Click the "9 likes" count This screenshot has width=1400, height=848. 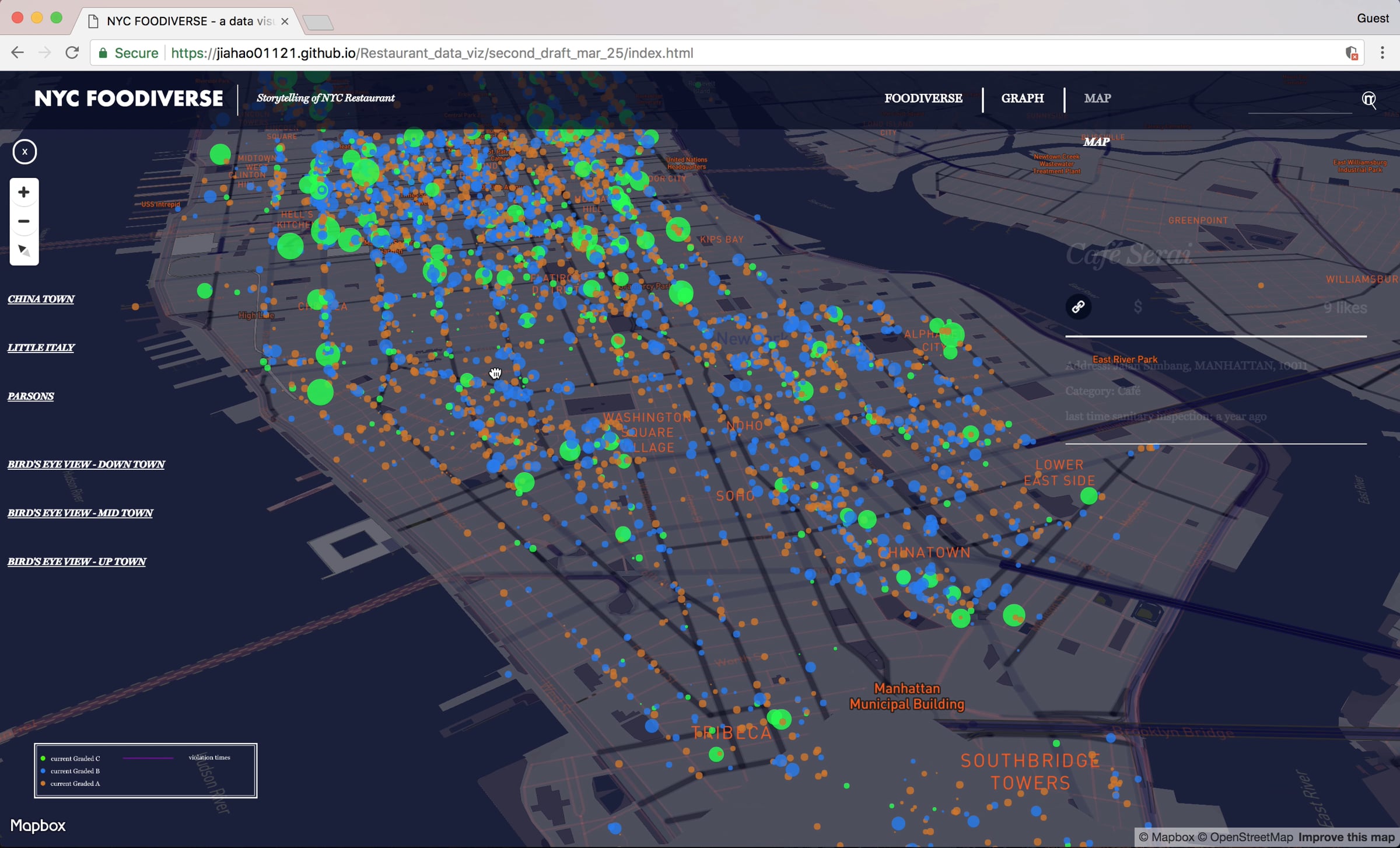(x=1345, y=308)
